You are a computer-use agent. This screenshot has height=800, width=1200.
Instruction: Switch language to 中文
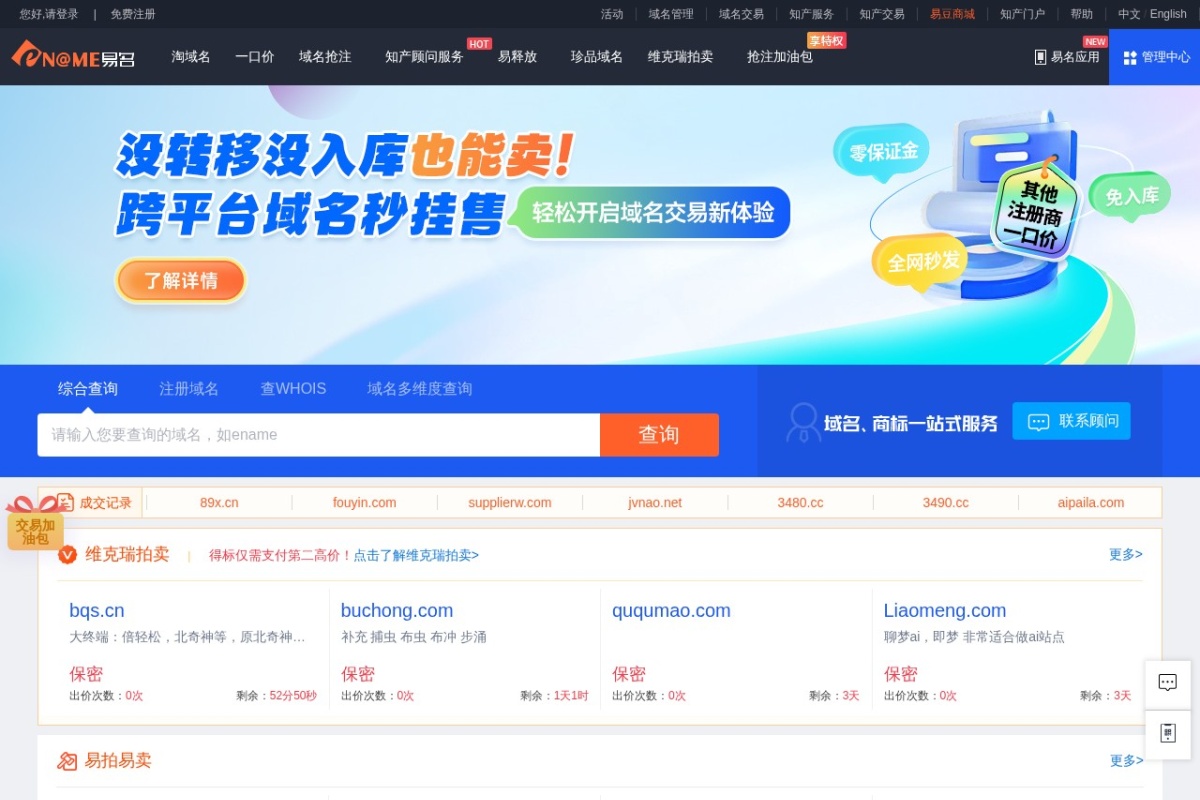click(1129, 14)
